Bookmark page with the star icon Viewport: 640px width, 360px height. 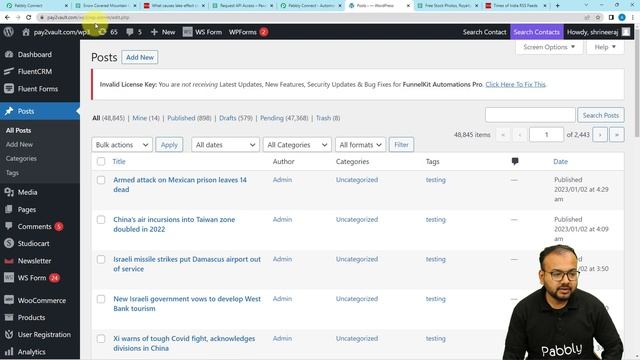tap(598, 18)
